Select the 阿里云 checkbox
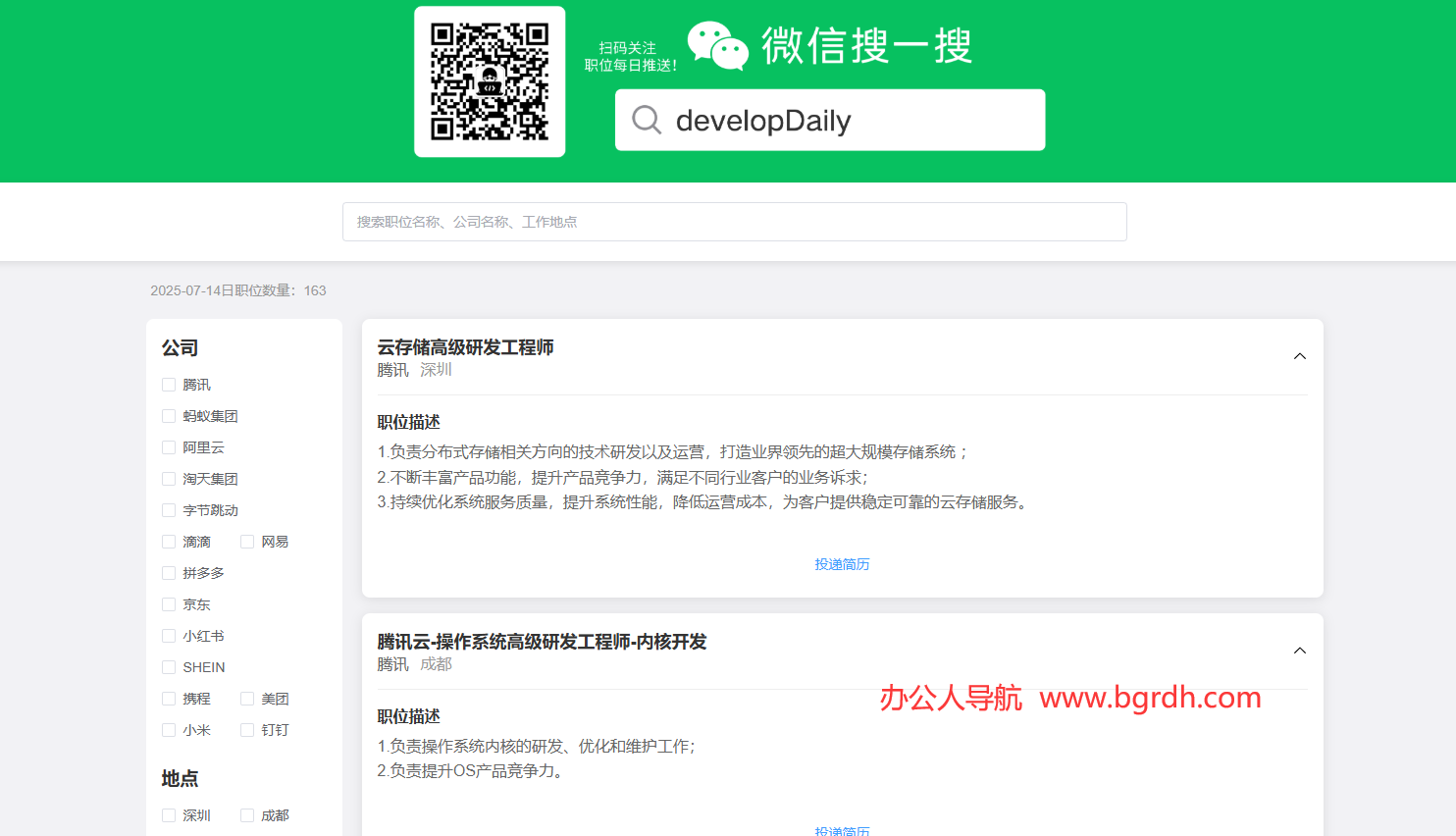 pos(169,446)
